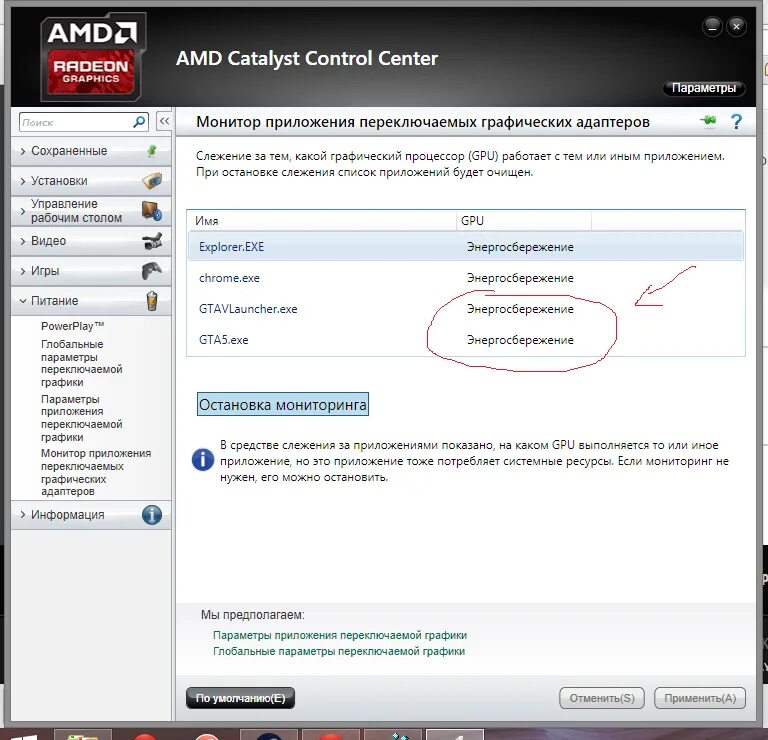Select the GTA5.exe row
Screen dimensions: 768x740
tap(466, 339)
